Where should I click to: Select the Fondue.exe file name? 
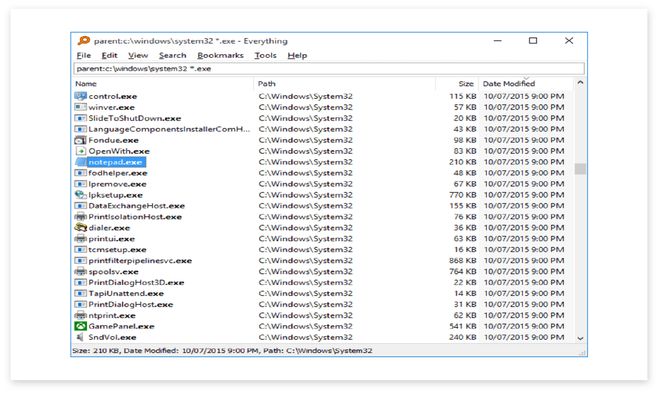click(x=113, y=140)
